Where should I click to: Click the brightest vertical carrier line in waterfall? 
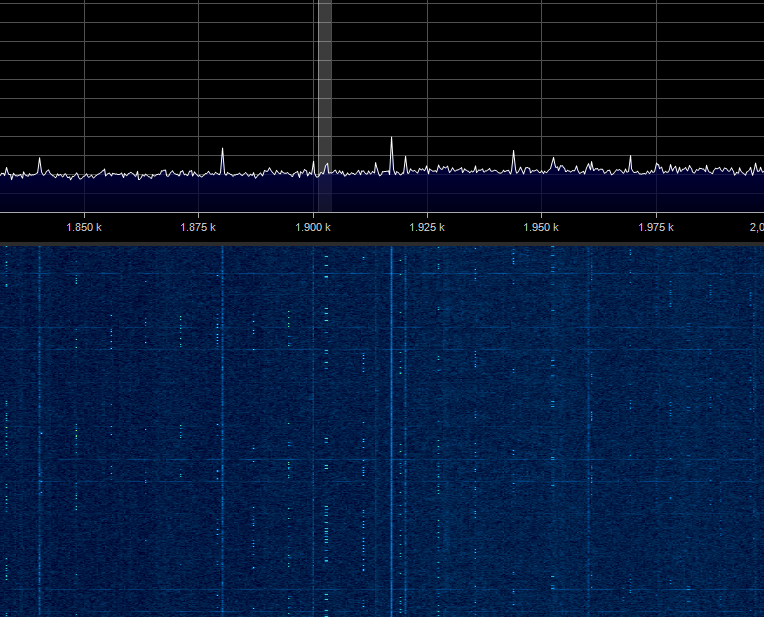click(391, 431)
